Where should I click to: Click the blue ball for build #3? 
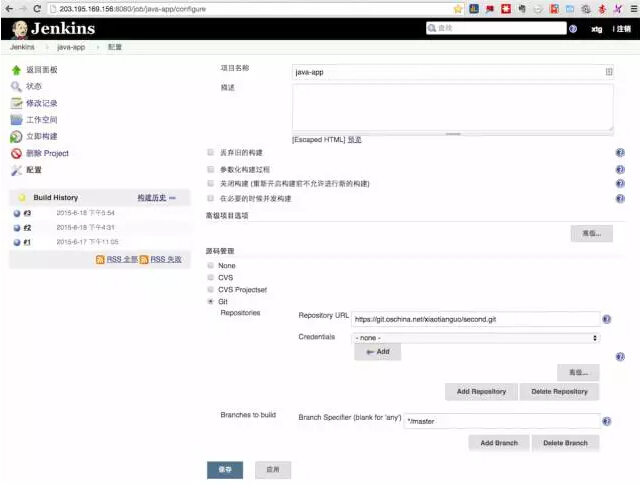(x=17, y=213)
